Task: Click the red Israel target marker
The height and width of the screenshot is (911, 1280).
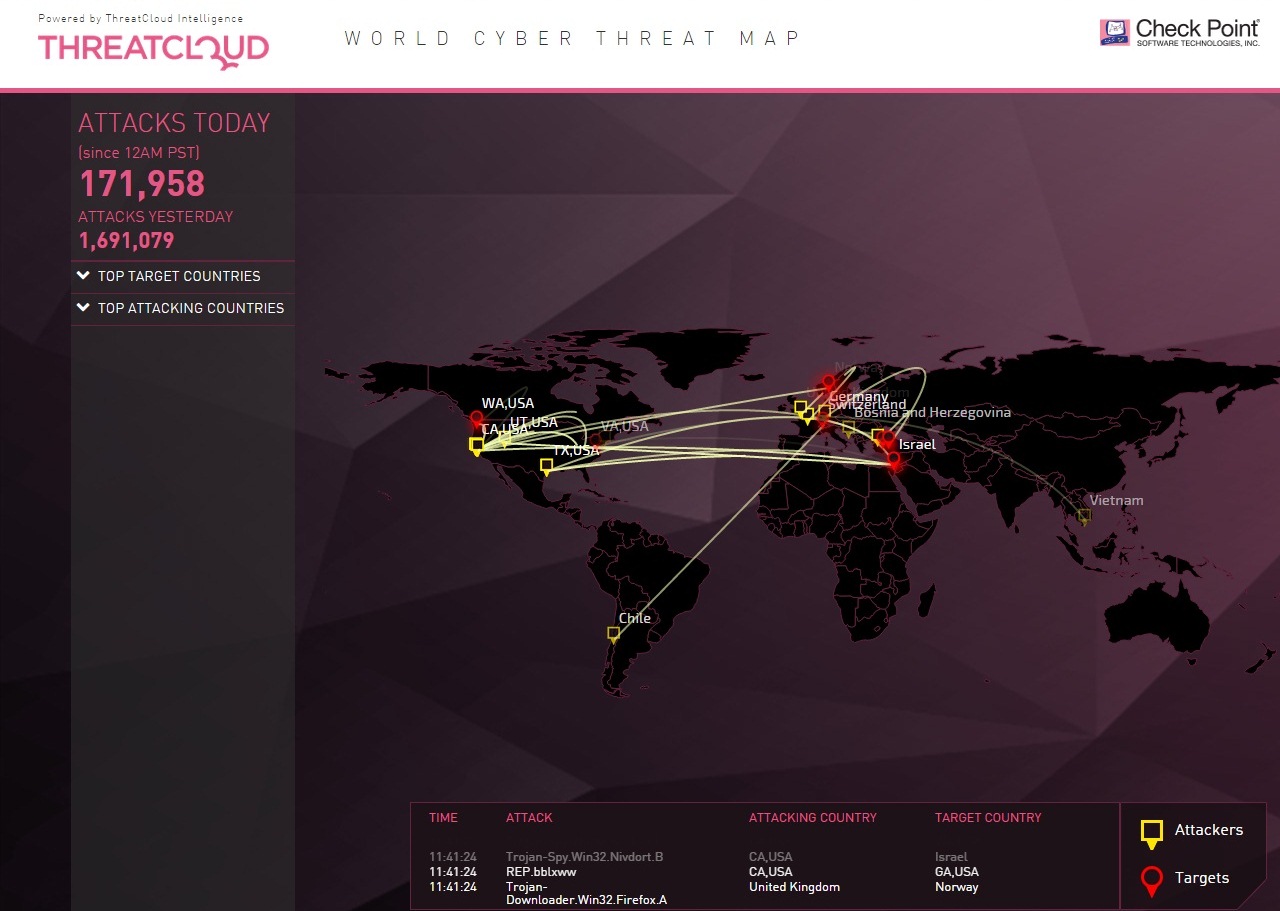Action: click(893, 462)
